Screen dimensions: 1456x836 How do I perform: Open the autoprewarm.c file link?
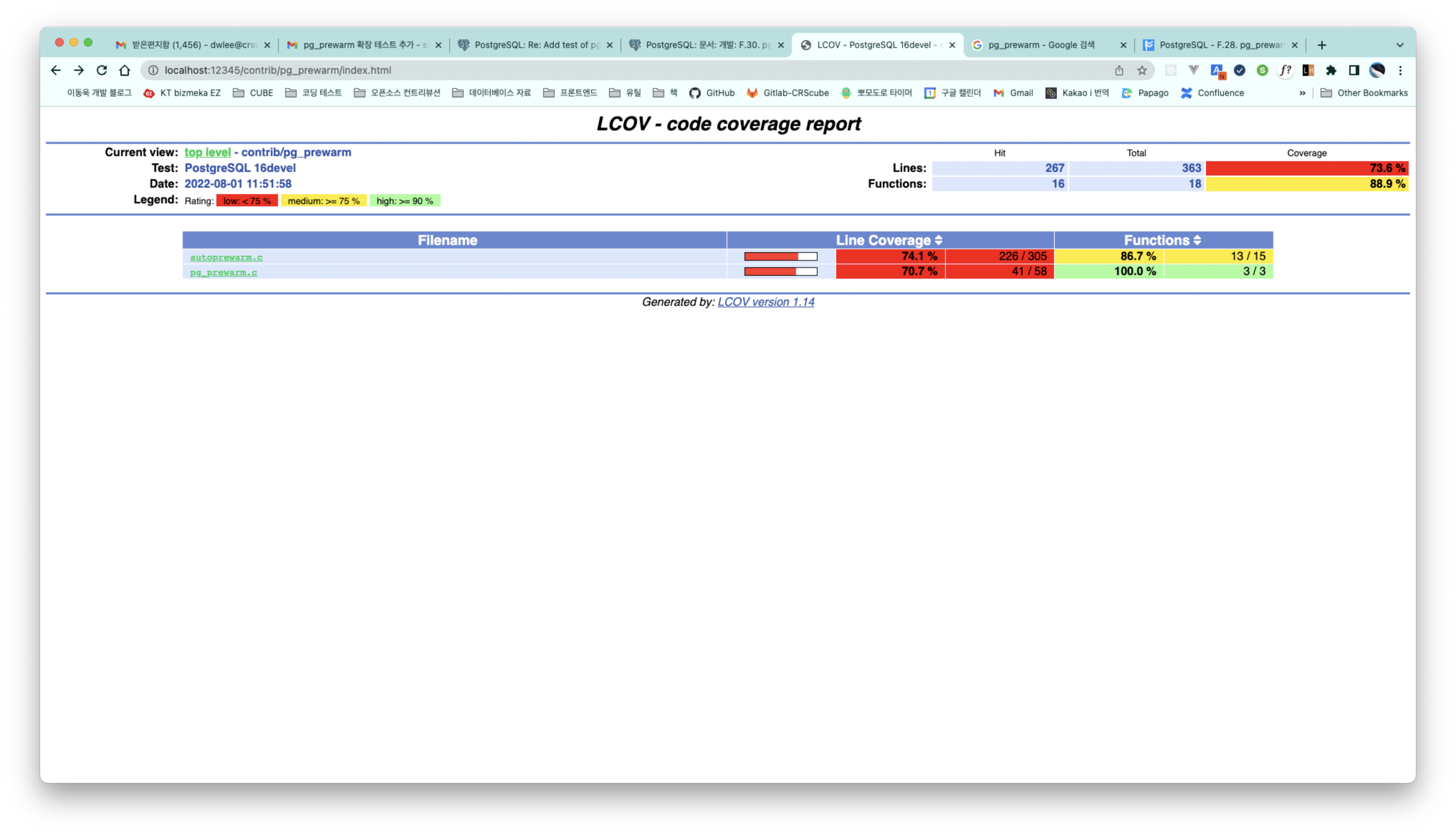pos(226,257)
